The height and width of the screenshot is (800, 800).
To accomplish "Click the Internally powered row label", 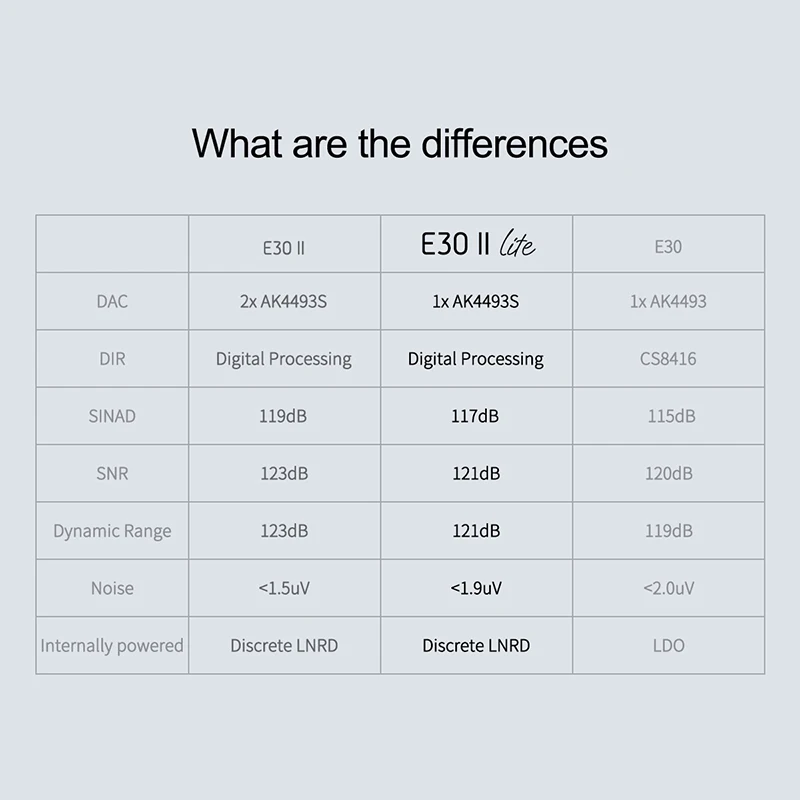I will coord(112,646).
